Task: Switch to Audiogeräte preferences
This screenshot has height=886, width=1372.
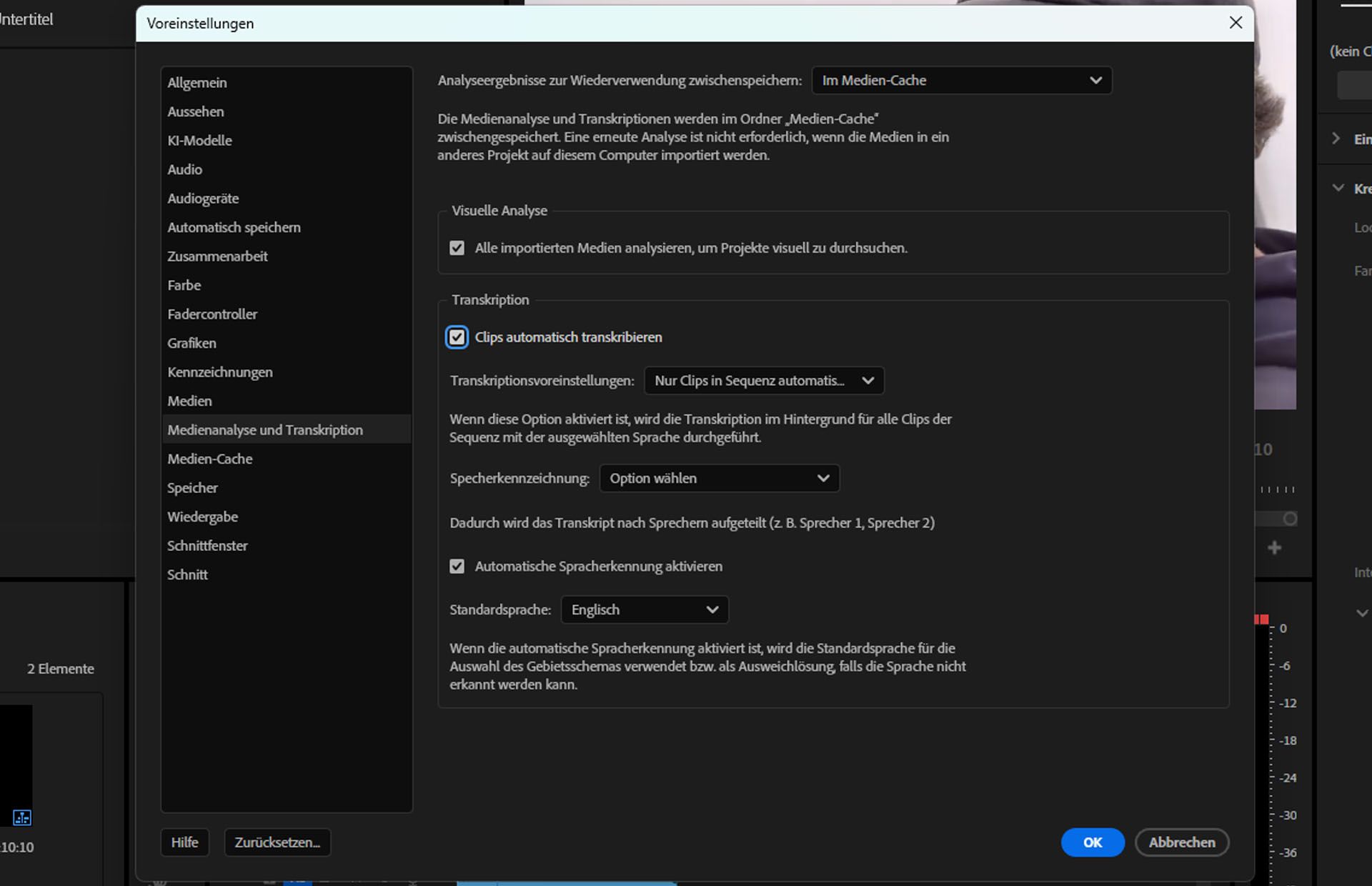Action: [x=203, y=199]
